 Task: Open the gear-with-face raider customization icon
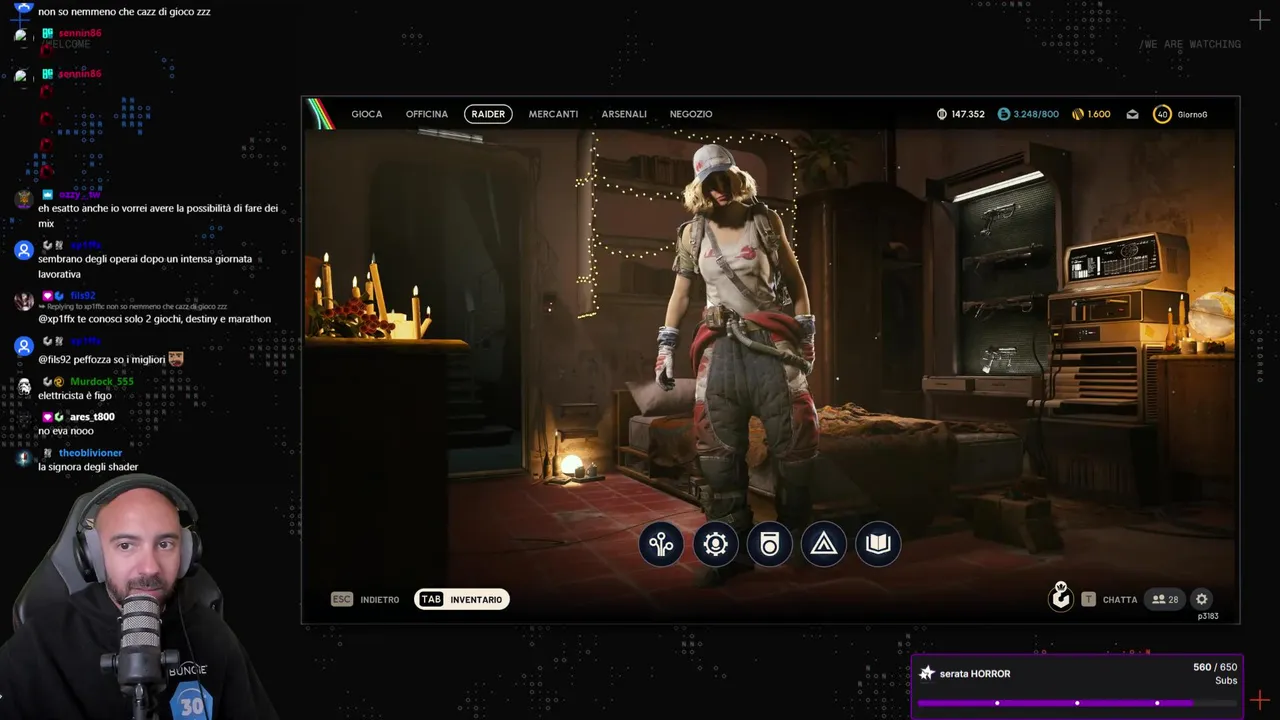(x=715, y=544)
